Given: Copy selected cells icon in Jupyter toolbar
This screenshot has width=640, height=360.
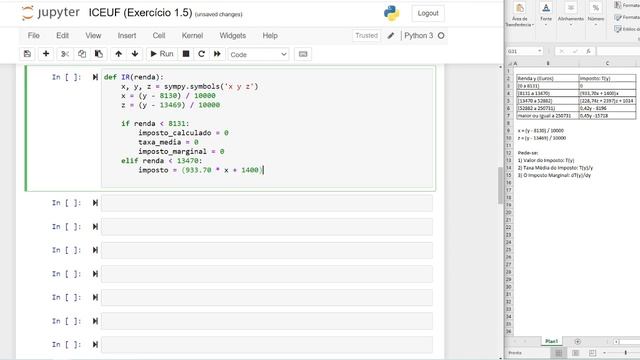Looking at the screenshot, I should coord(82,54).
